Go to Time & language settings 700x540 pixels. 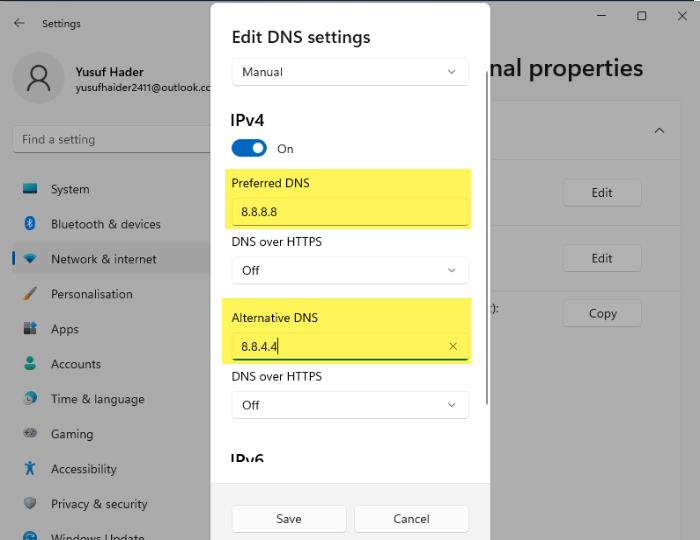(98, 399)
